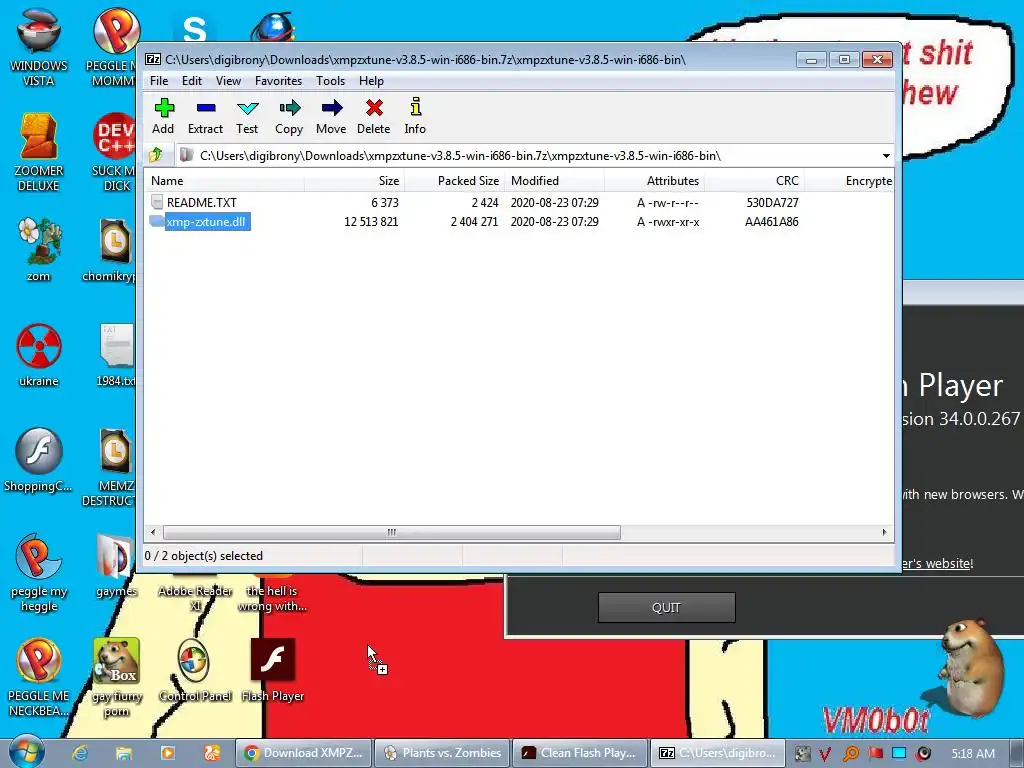Click the left arrow of horizontal scrollbar
The width and height of the screenshot is (1024, 768).
(153, 532)
